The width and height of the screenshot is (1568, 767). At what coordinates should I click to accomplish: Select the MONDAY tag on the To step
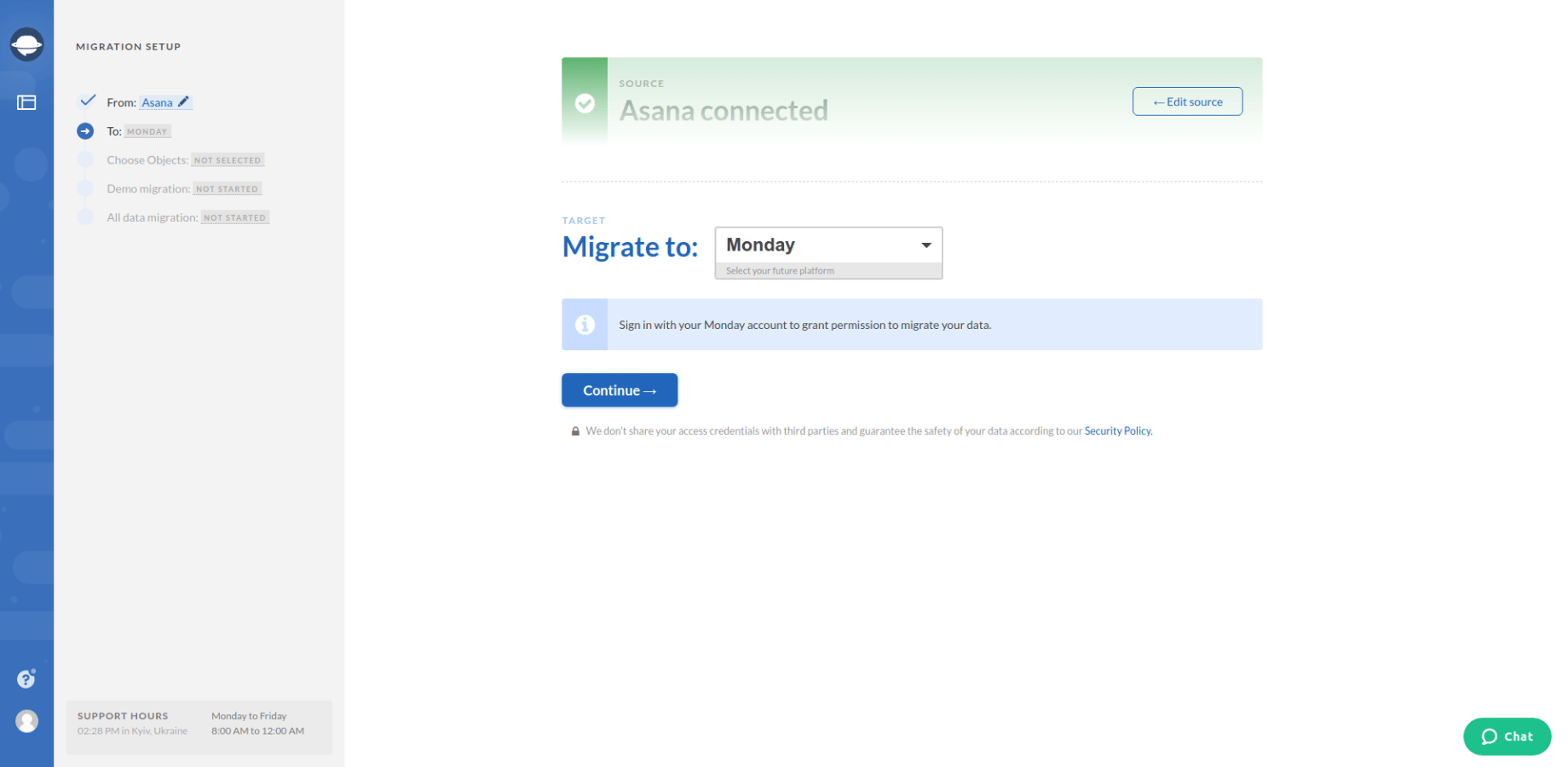pos(147,131)
